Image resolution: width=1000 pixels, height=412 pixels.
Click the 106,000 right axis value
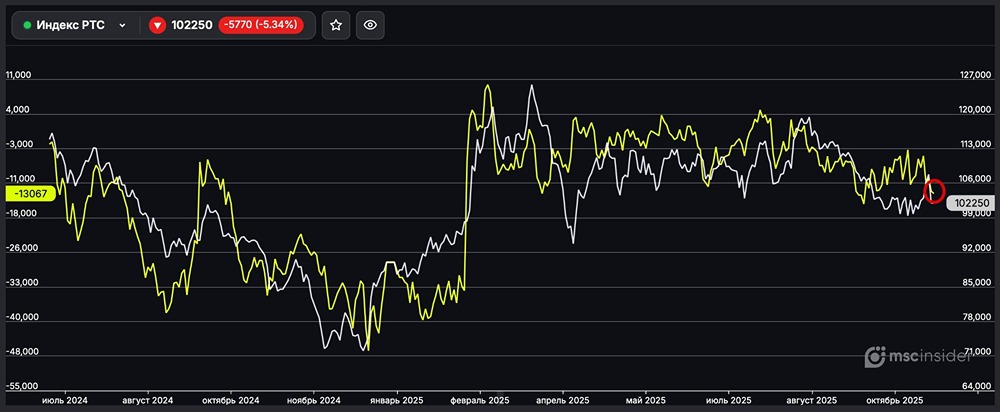coord(976,179)
